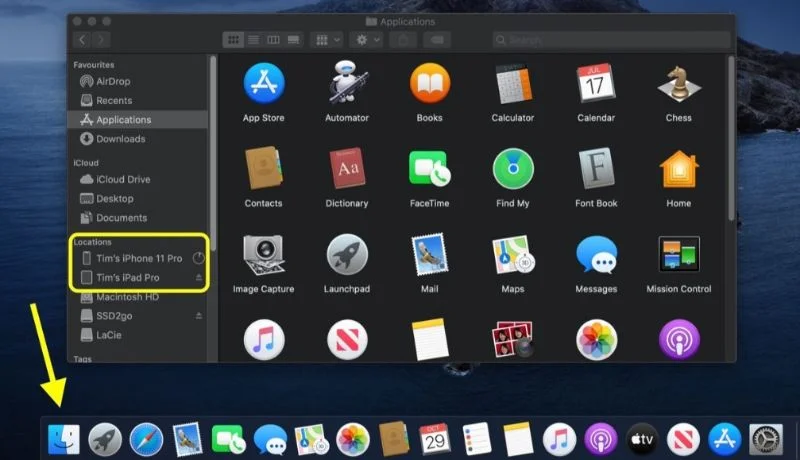Open the Dictionary app icon
The image size is (800, 460).
(347, 168)
